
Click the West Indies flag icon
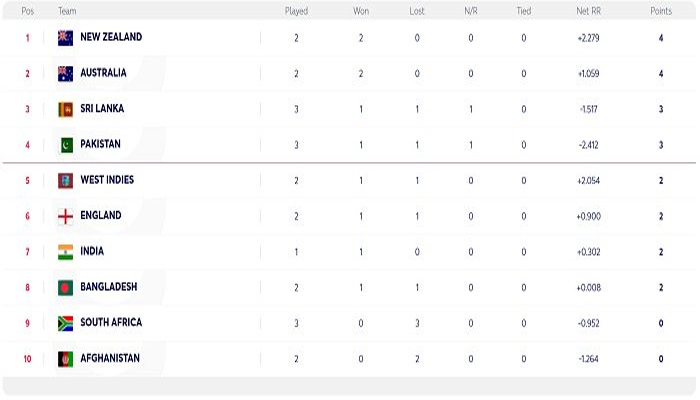pos(66,181)
